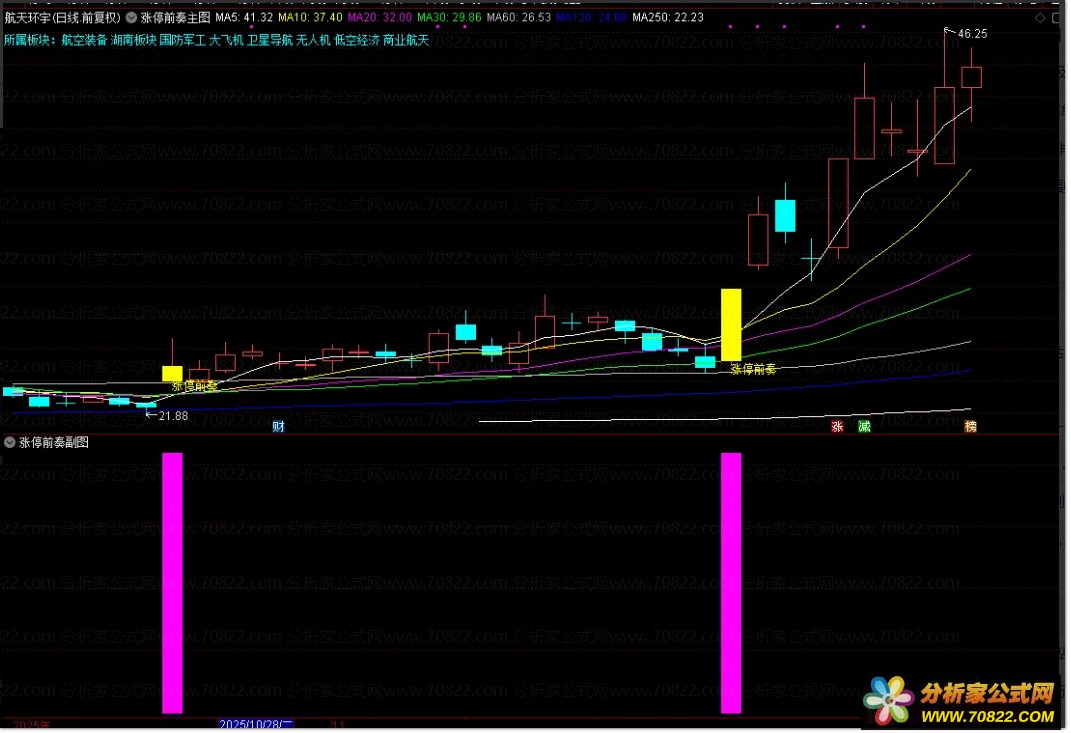Select the 涨停前奏主图 indicator name
The height and width of the screenshot is (733, 1071).
tap(175, 18)
